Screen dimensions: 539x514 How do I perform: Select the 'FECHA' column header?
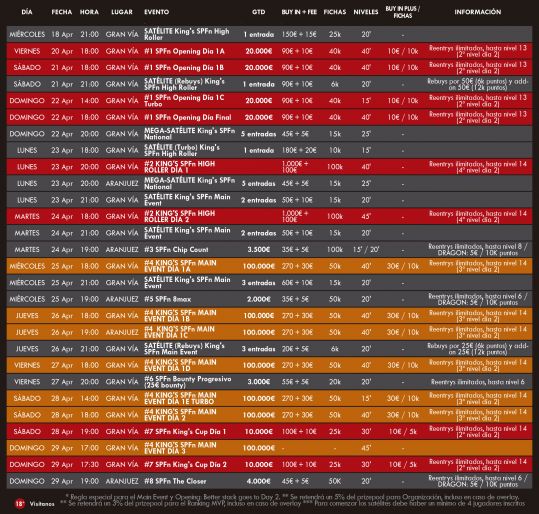[62, 12]
